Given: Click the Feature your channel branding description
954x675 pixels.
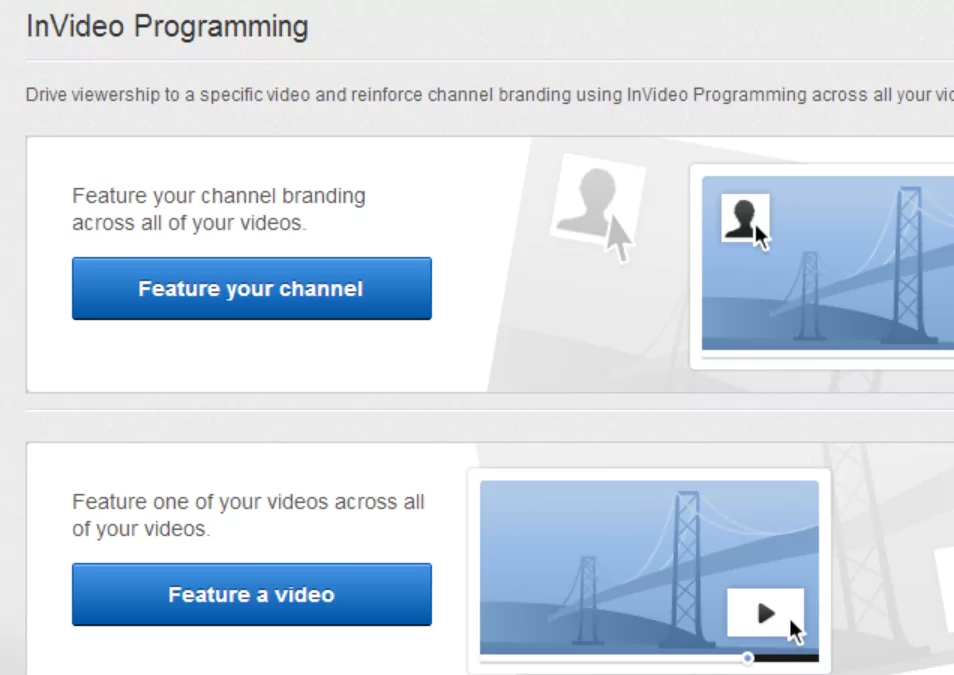Looking at the screenshot, I should click(218, 209).
